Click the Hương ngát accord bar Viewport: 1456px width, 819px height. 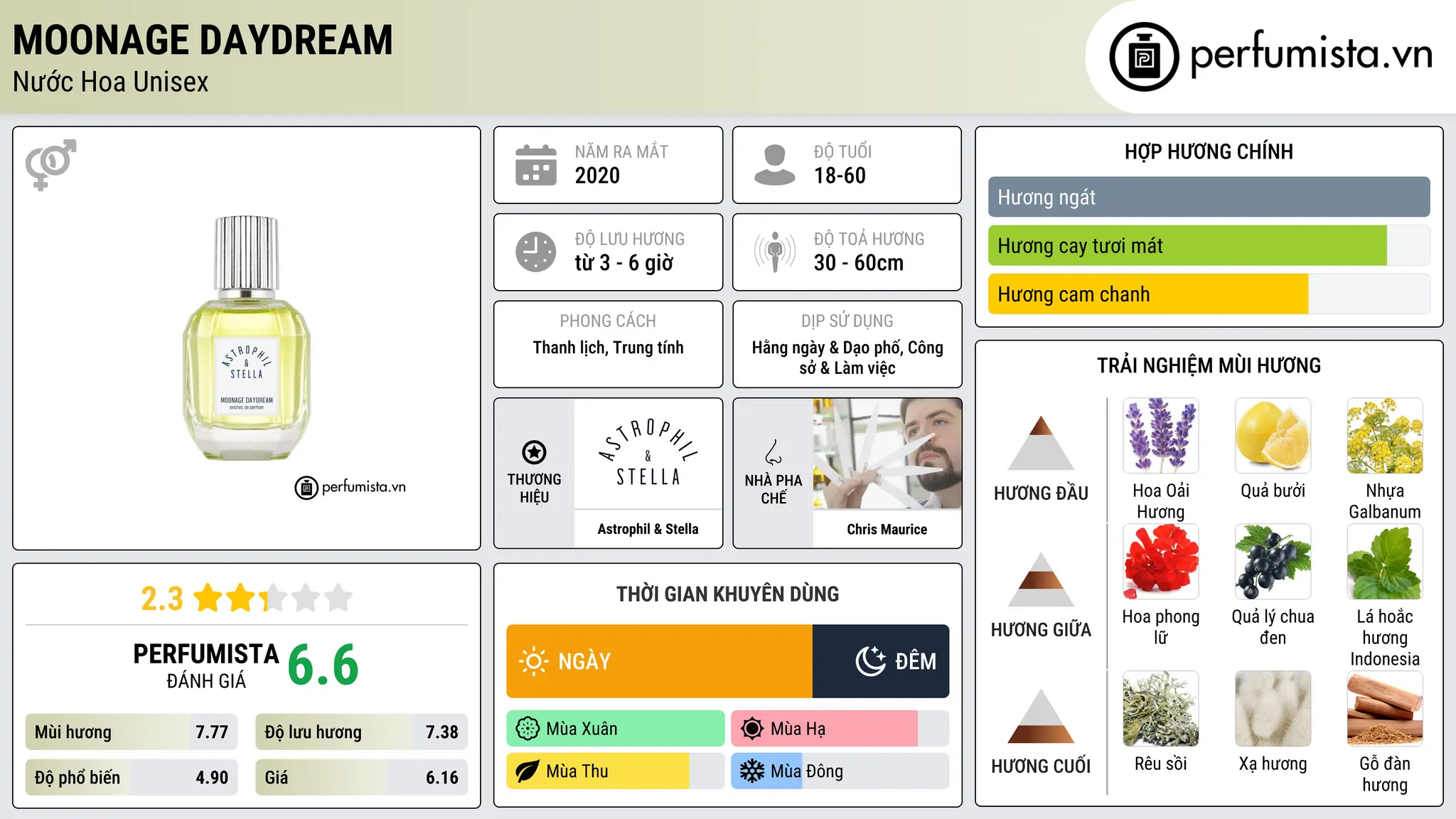(x=1209, y=197)
